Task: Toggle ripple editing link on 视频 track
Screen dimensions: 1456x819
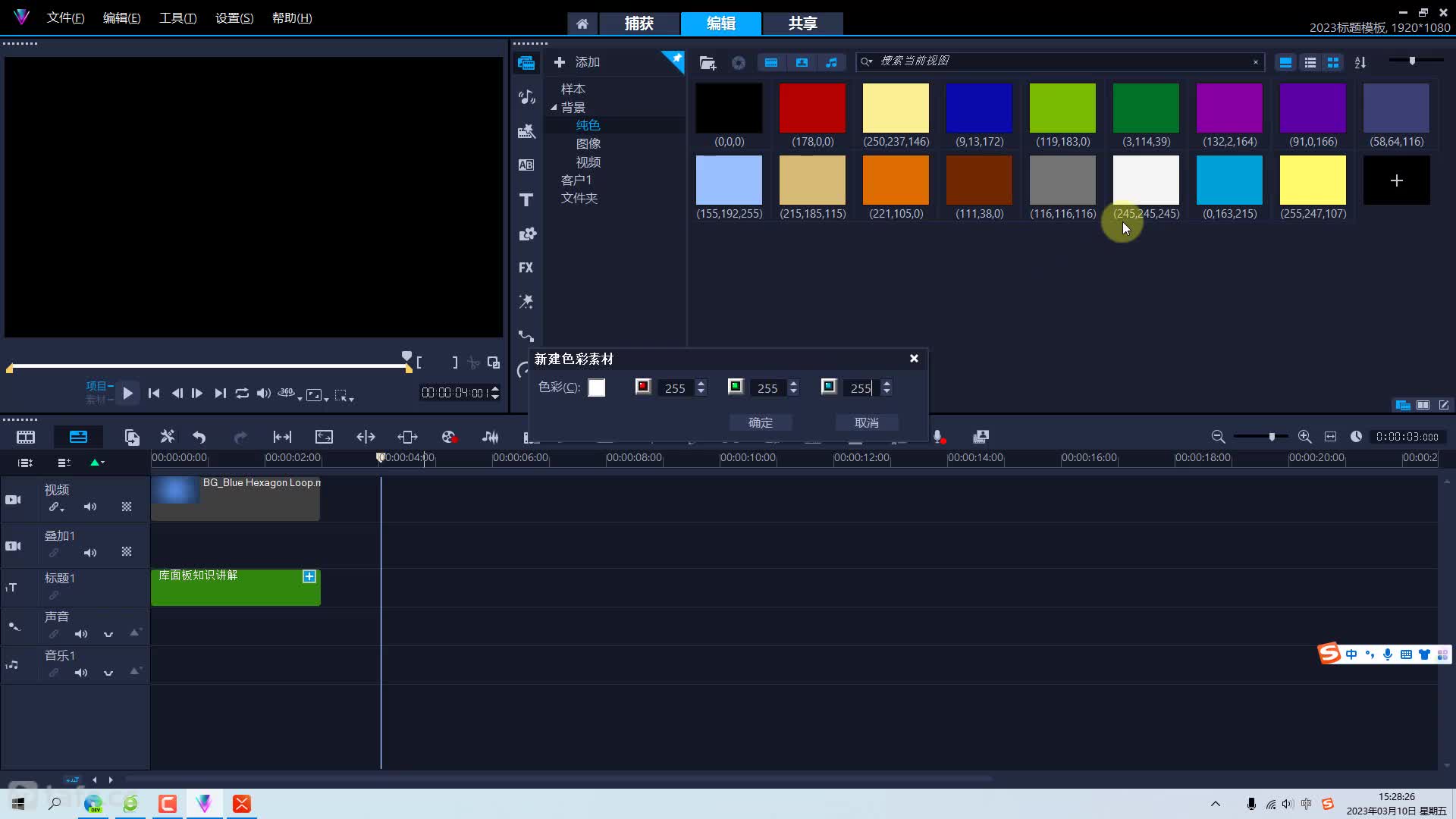Action: point(55,507)
